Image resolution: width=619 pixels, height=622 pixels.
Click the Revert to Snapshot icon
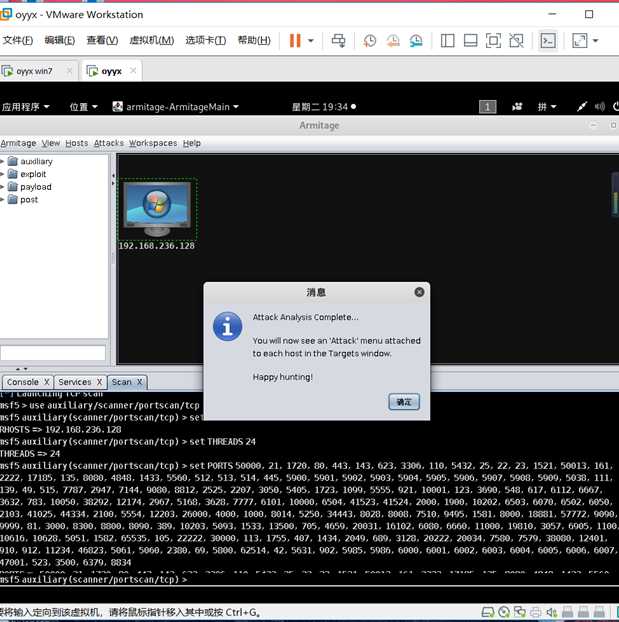(393, 40)
